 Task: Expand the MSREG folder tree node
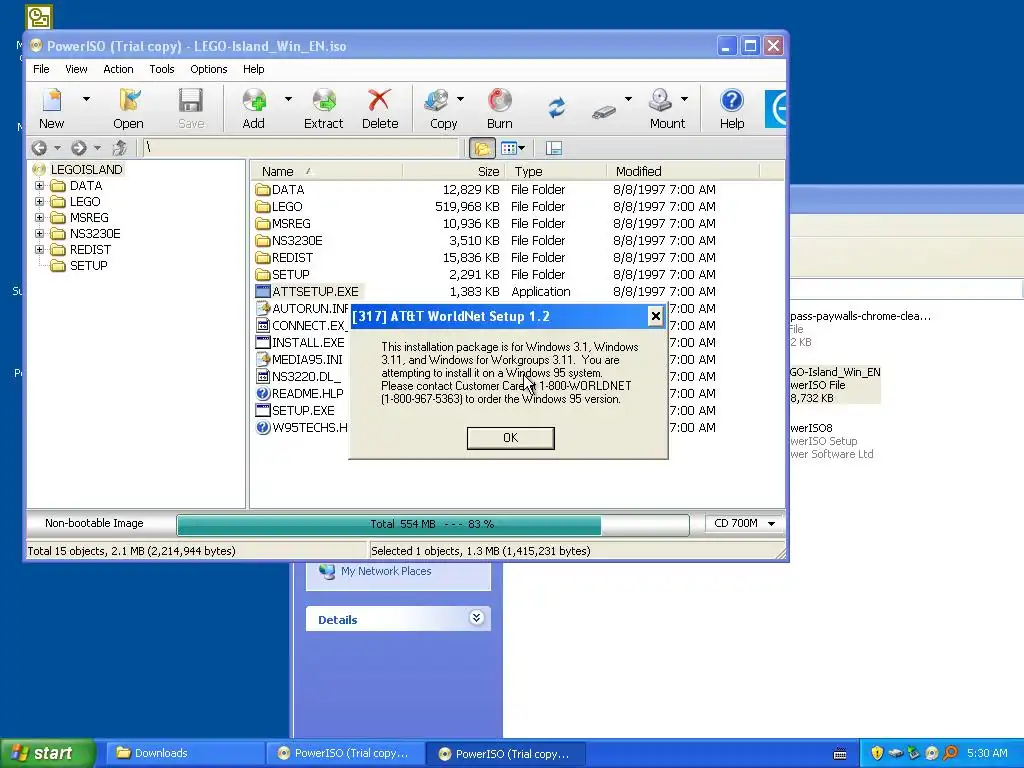tap(39, 217)
